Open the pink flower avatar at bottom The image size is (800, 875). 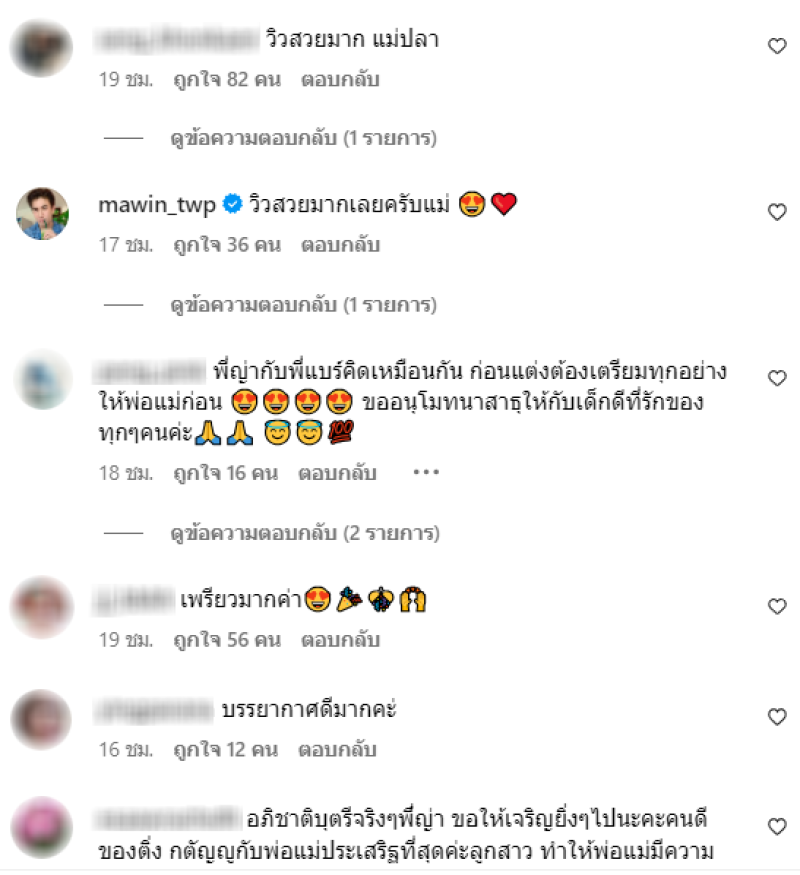pyautogui.click(x=42, y=828)
